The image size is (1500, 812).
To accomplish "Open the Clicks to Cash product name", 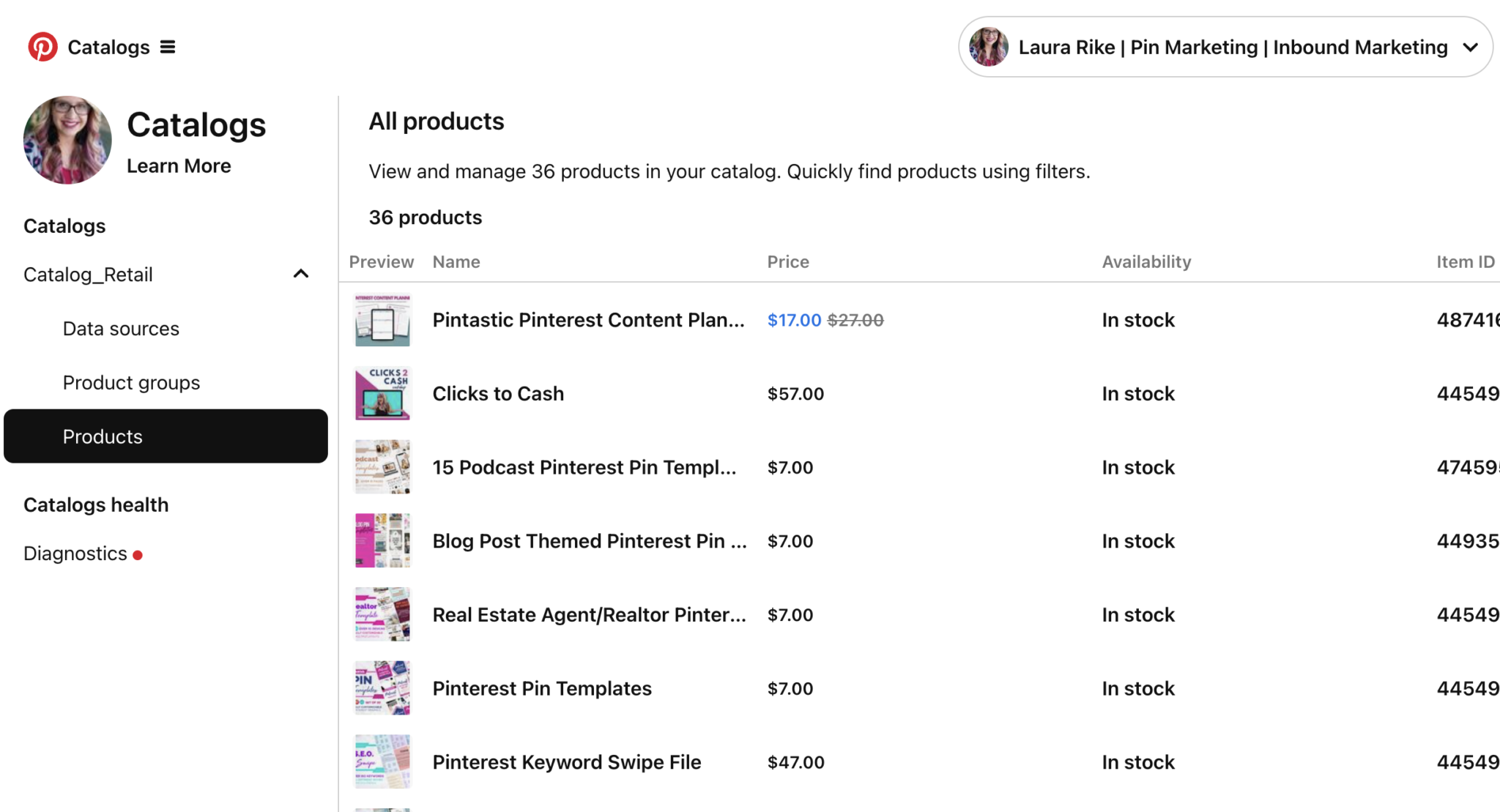I will click(497, 393).
